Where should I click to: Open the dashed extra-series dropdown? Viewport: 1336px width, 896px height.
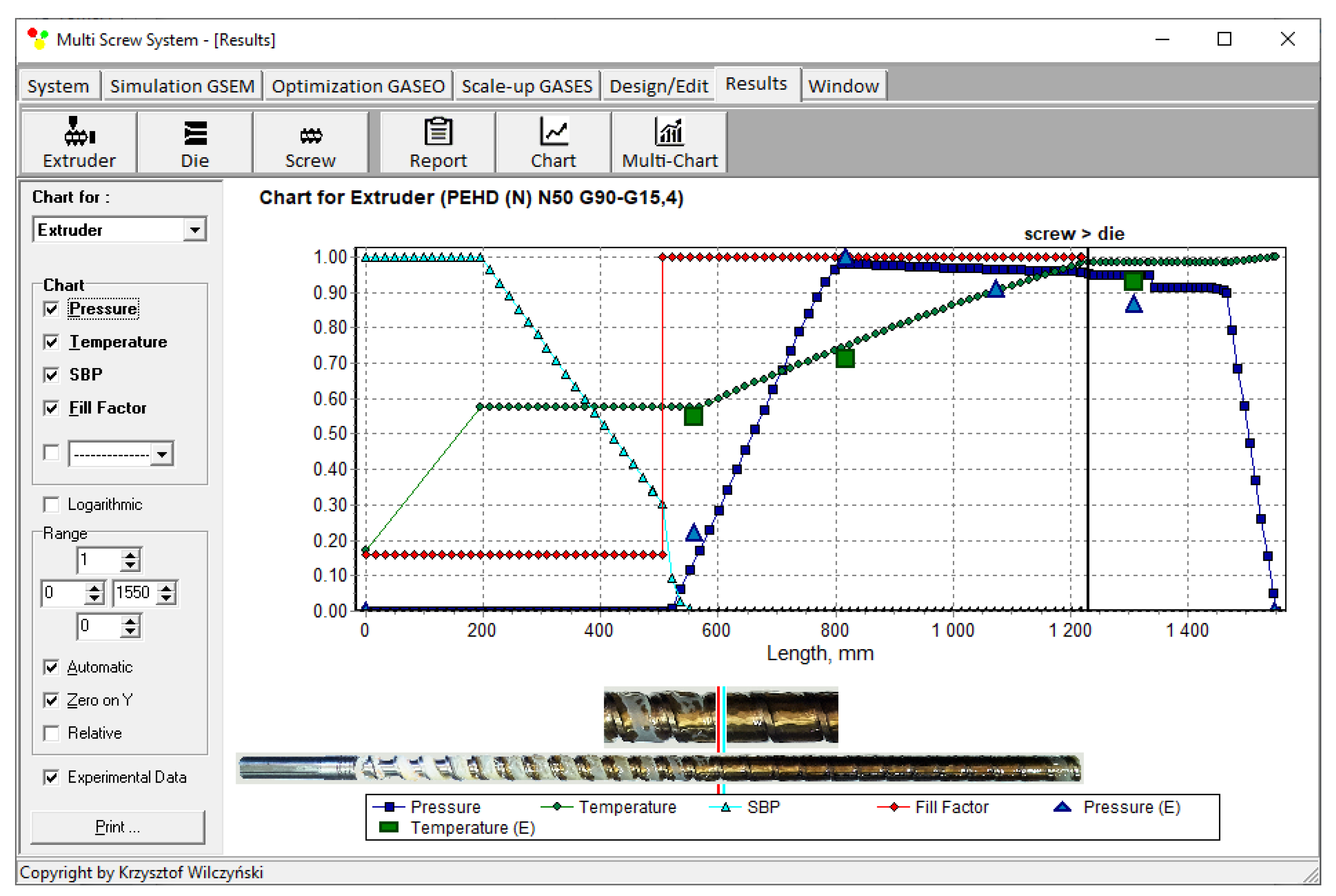pos(162,454)
